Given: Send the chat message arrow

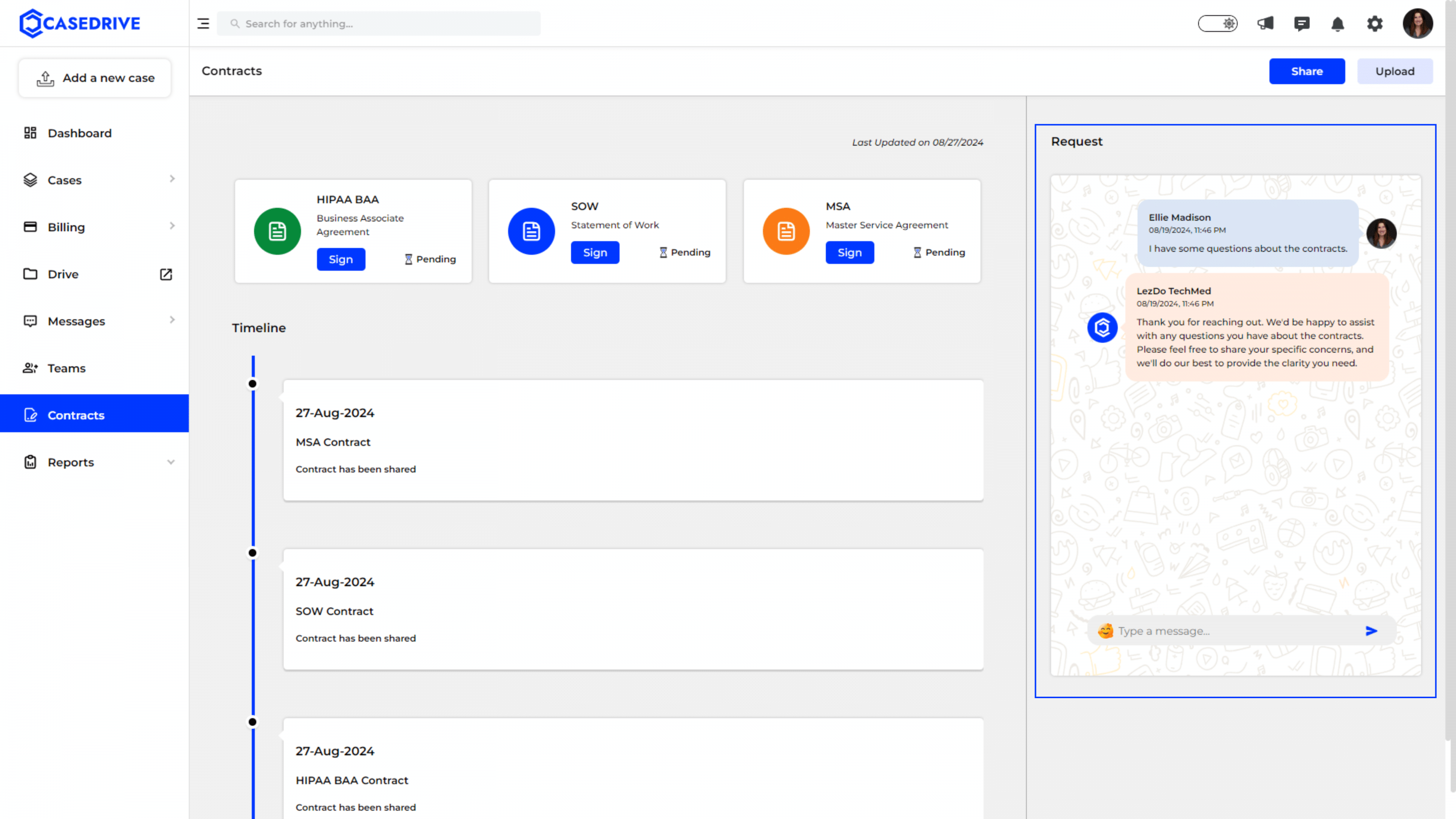Looking at the screenshot, I should (x=1371, y=631).
